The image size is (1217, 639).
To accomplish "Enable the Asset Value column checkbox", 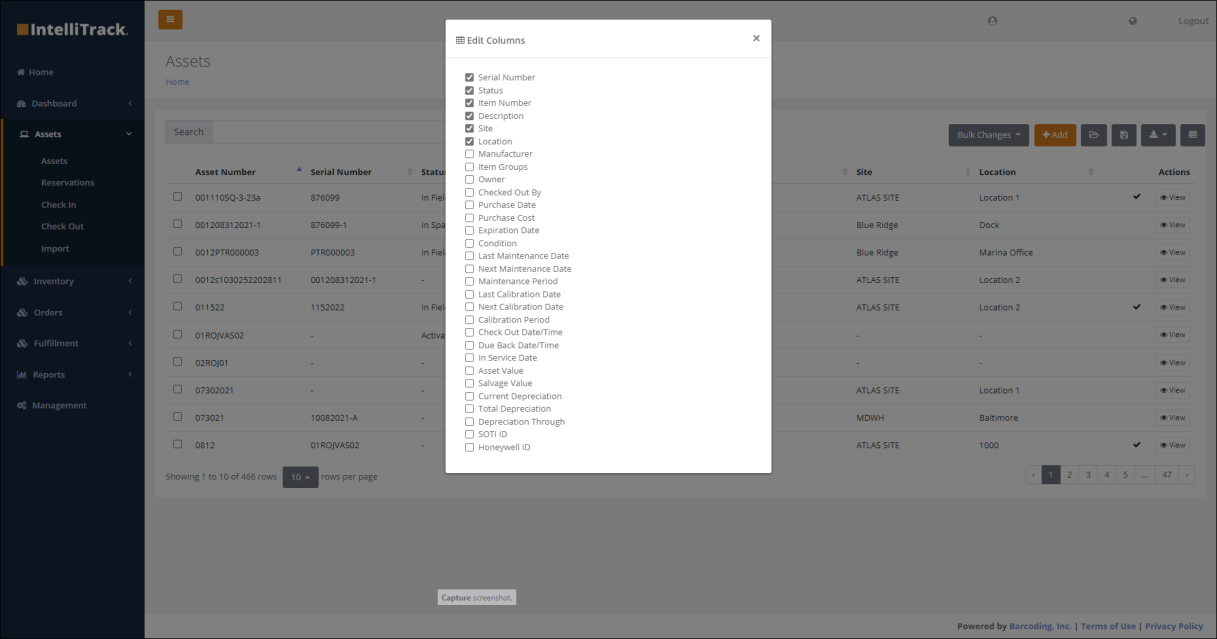I will (469, 371).
